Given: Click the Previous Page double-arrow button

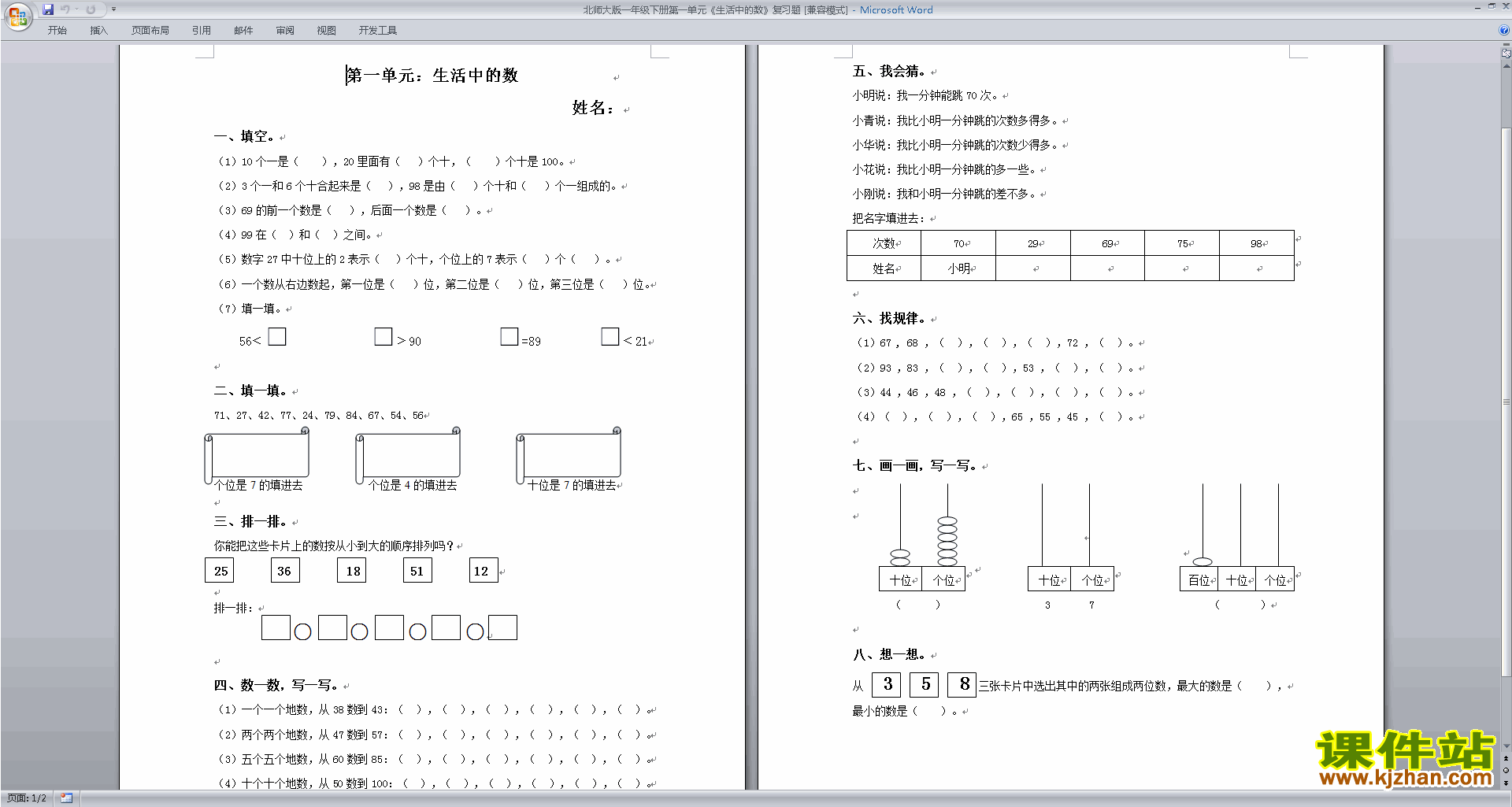Looking at the screenshot, I should click(1506, 759).
